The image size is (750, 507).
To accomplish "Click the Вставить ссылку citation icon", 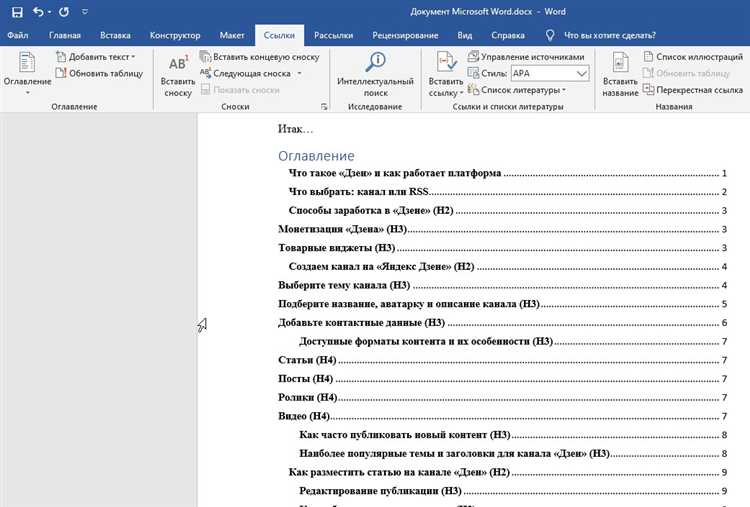I will 447,62.
